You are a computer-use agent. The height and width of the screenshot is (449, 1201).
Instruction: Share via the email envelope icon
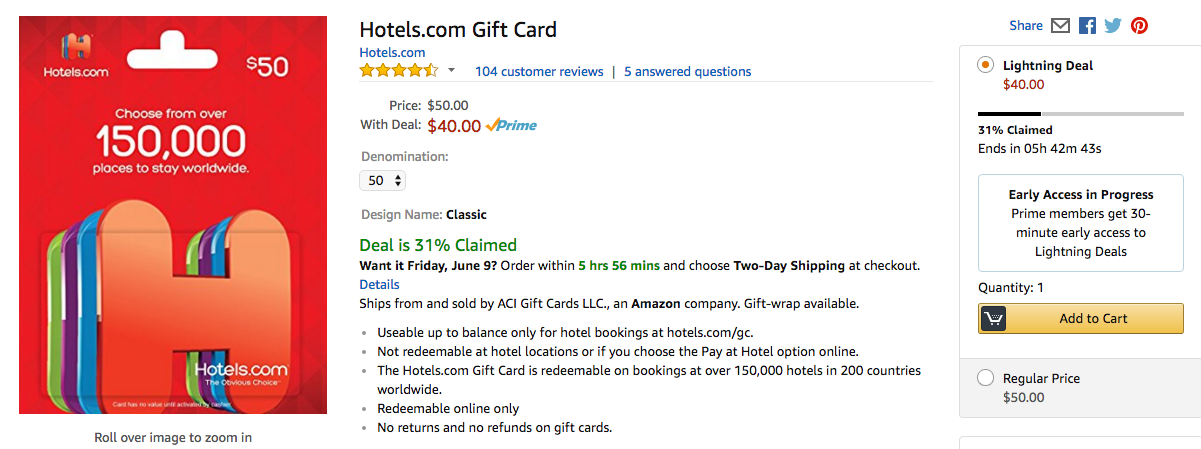[1061, 26]
